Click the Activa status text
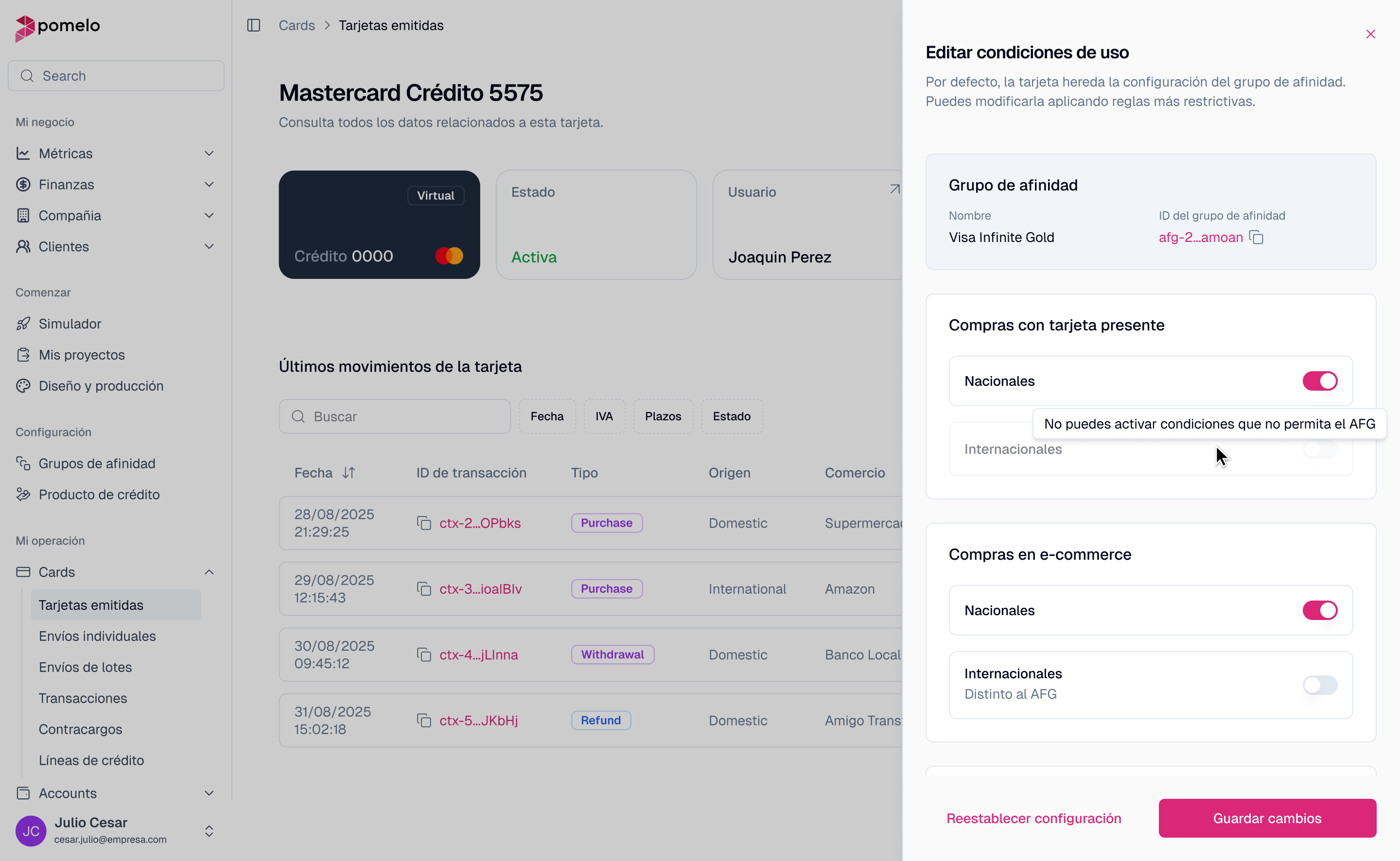This screenshot has height=861, width=1400. click(x=534, y=257)
